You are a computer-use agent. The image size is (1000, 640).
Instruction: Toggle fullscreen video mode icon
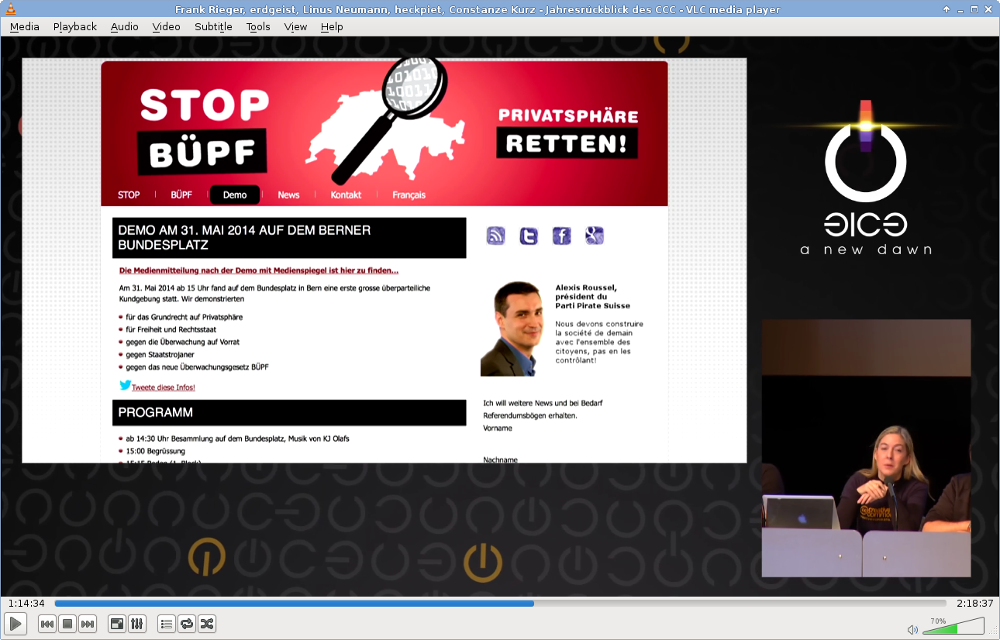click(117, 623)
